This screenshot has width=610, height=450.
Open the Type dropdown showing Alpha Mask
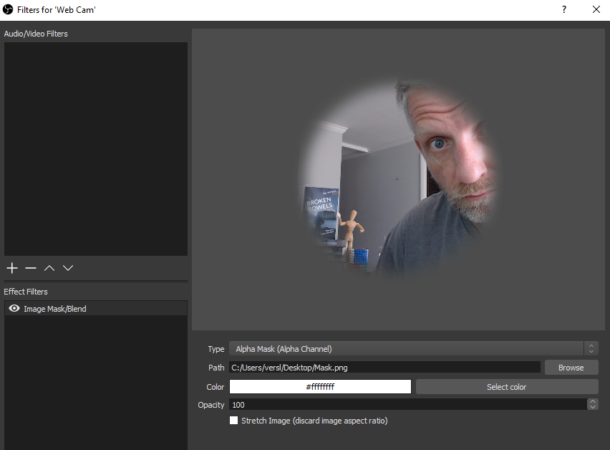pyautogui.click(x=406, y=349)
